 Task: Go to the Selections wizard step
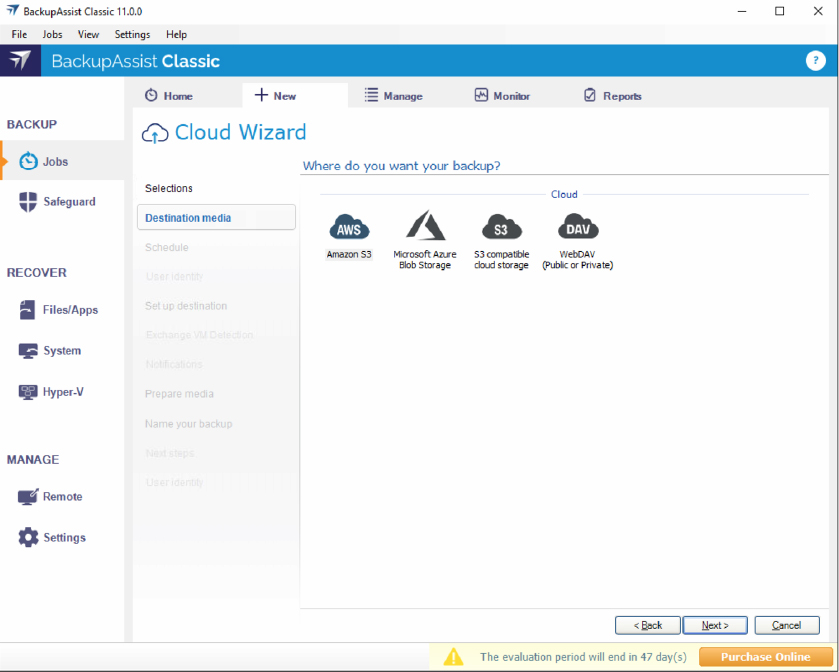tap(169, 188)
